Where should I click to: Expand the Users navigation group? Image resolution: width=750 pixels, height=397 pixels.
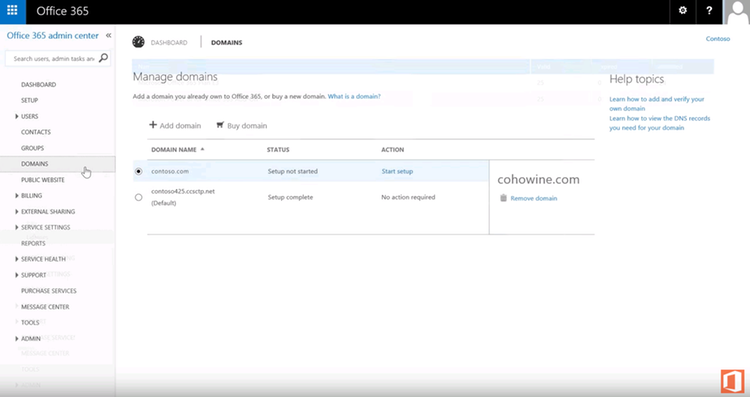click(17, 116)
